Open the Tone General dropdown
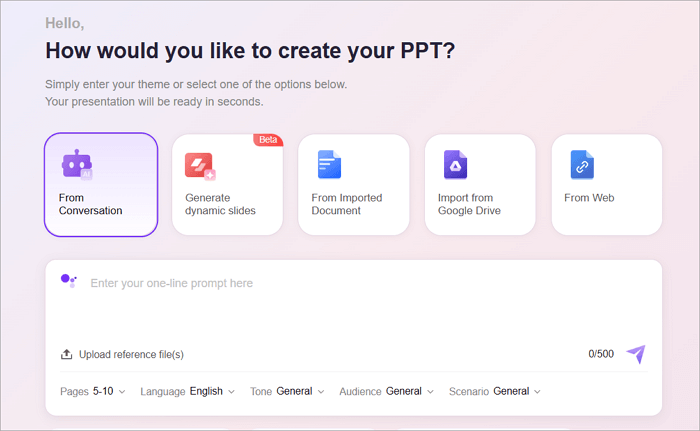The width and height of the screenshot is (700, 431). (x=287, y=391)
